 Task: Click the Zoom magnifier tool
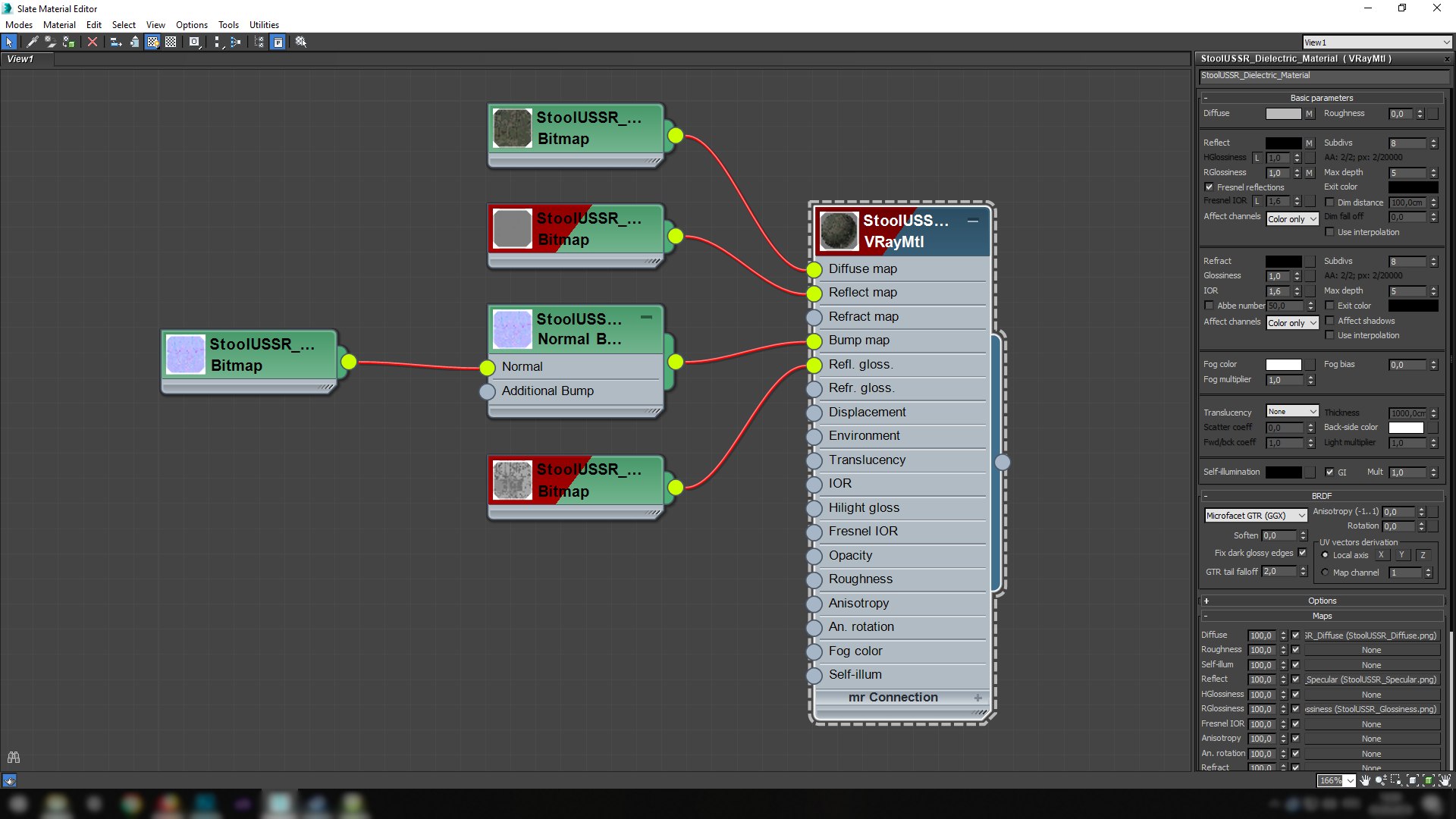click(x=1380, y=780)
